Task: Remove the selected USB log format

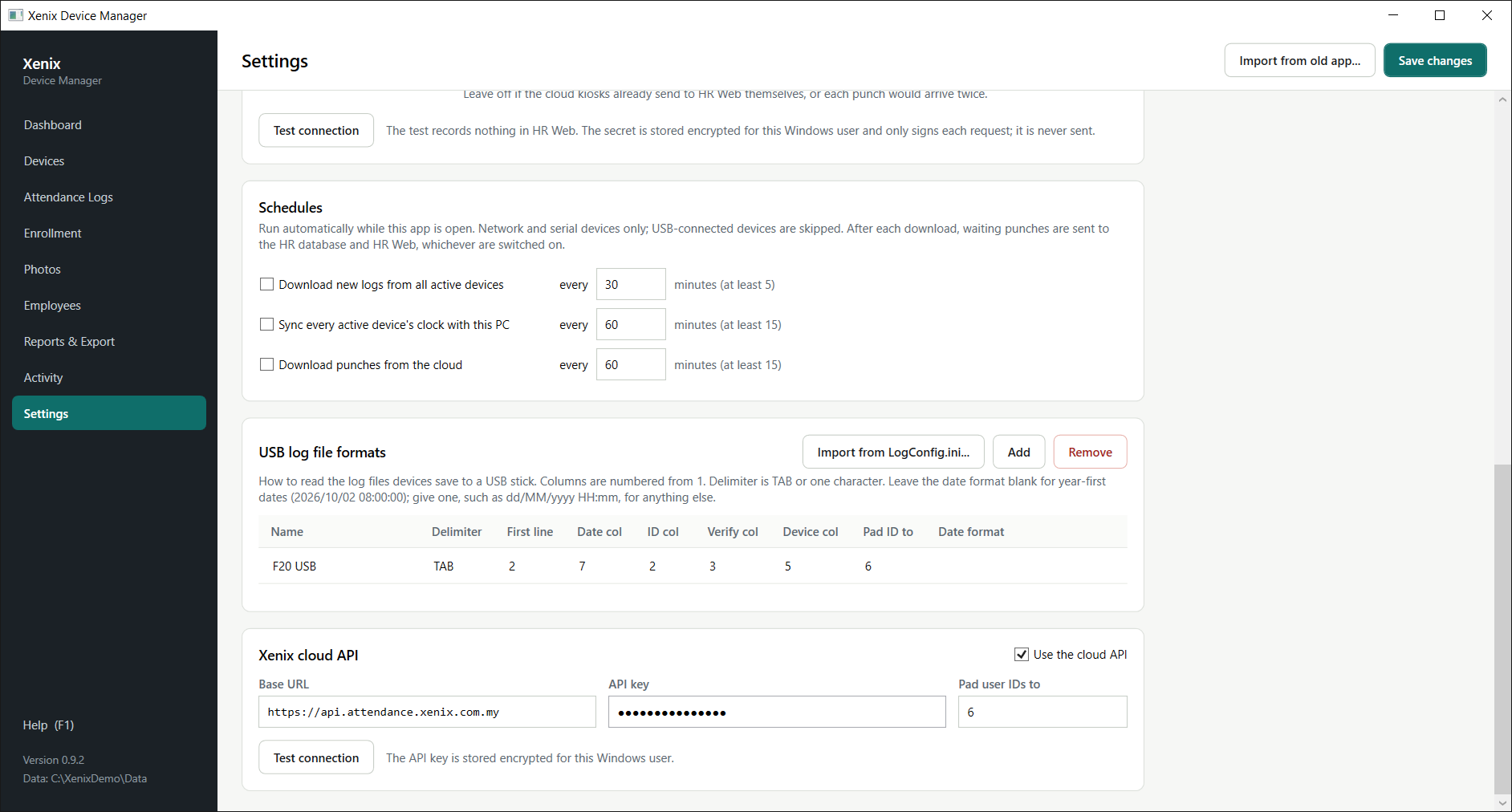Action: [x=1090, y=452]
